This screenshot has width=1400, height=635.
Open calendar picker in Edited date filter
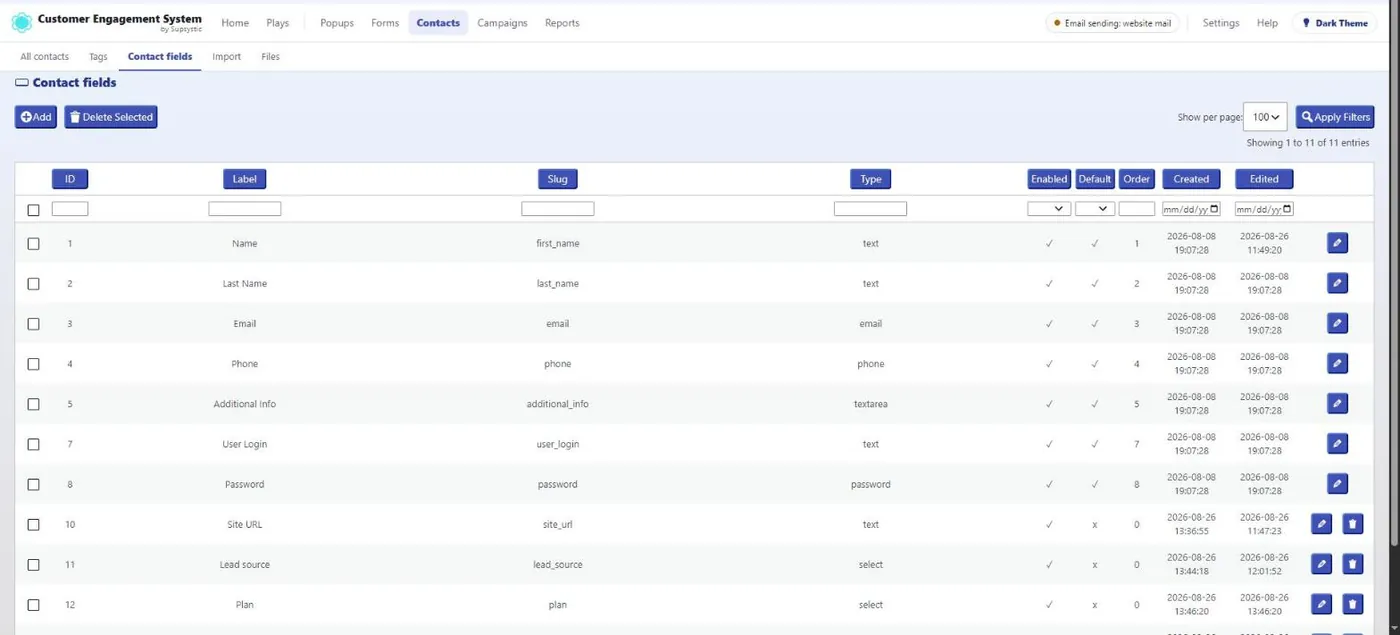pyautogui.click(x=1287, y=209)
